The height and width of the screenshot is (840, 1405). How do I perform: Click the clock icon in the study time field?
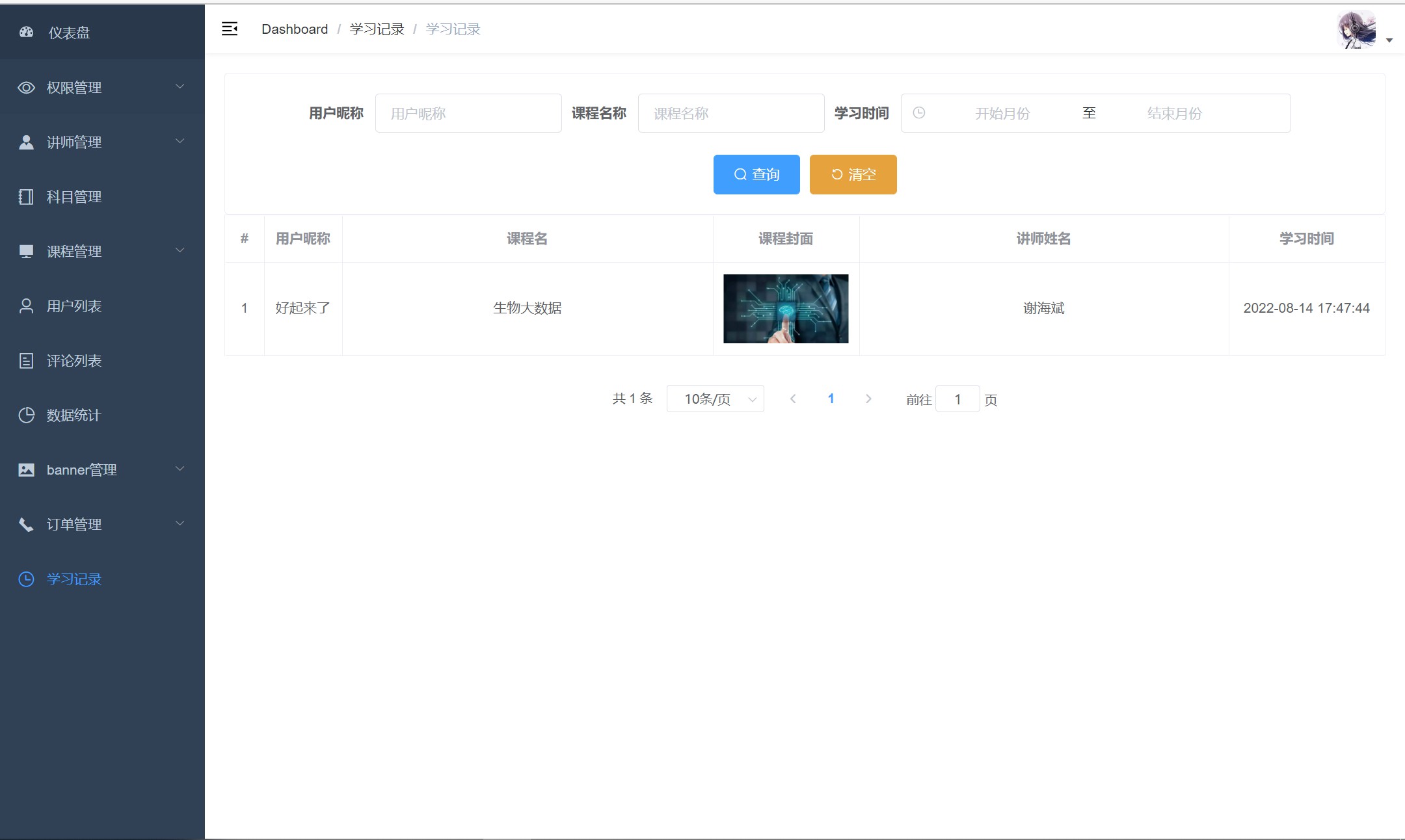(x=918, y=113)
